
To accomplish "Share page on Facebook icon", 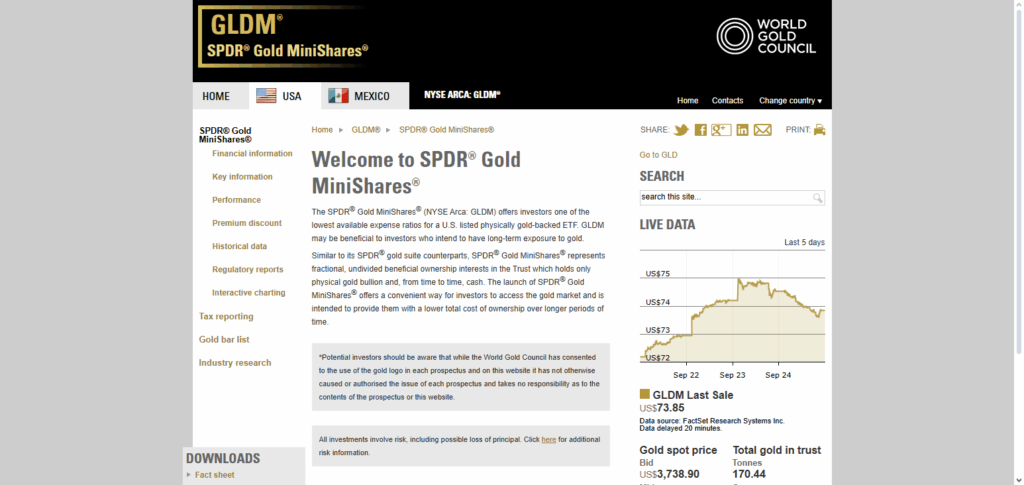I will click(x=701, y=130).
